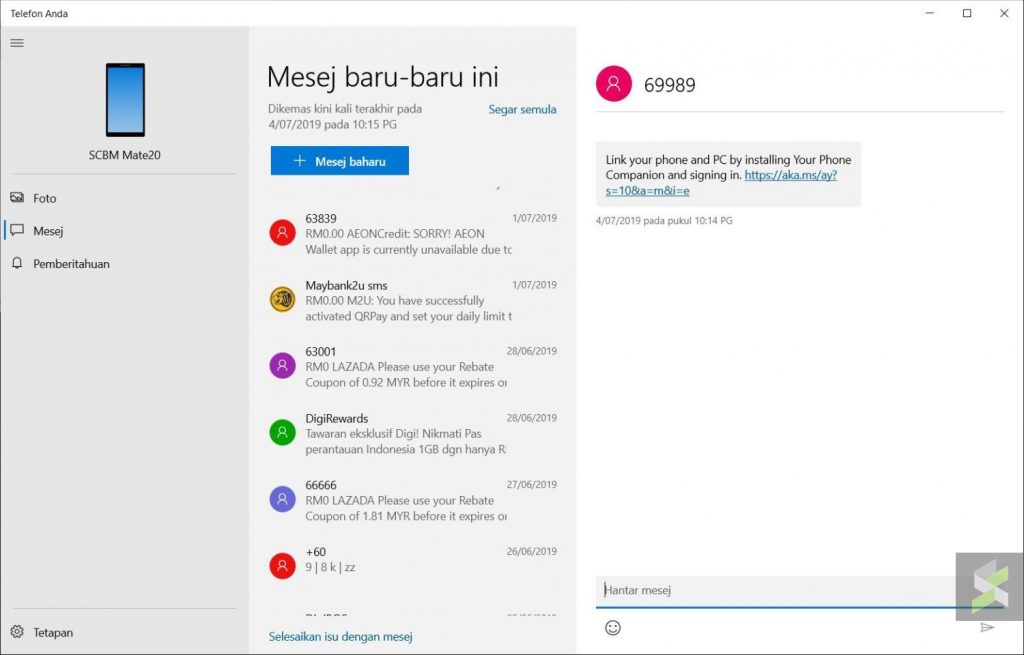Close the Telefon Anda window
This screenshot has height=655, width=1024.
pyautogui.click(x=1004, y=13)
